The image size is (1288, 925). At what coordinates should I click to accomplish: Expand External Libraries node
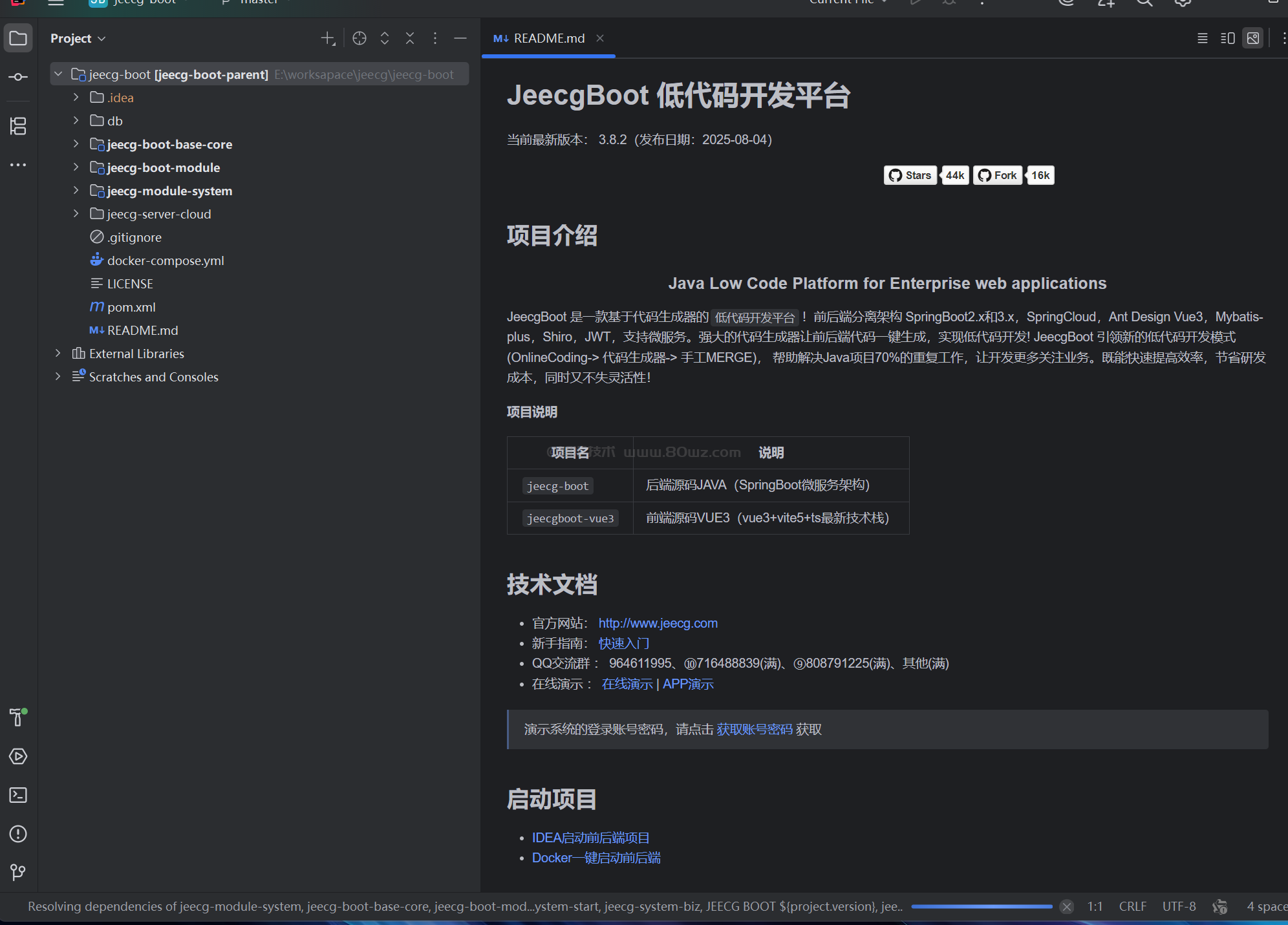(x=58, y=354)
